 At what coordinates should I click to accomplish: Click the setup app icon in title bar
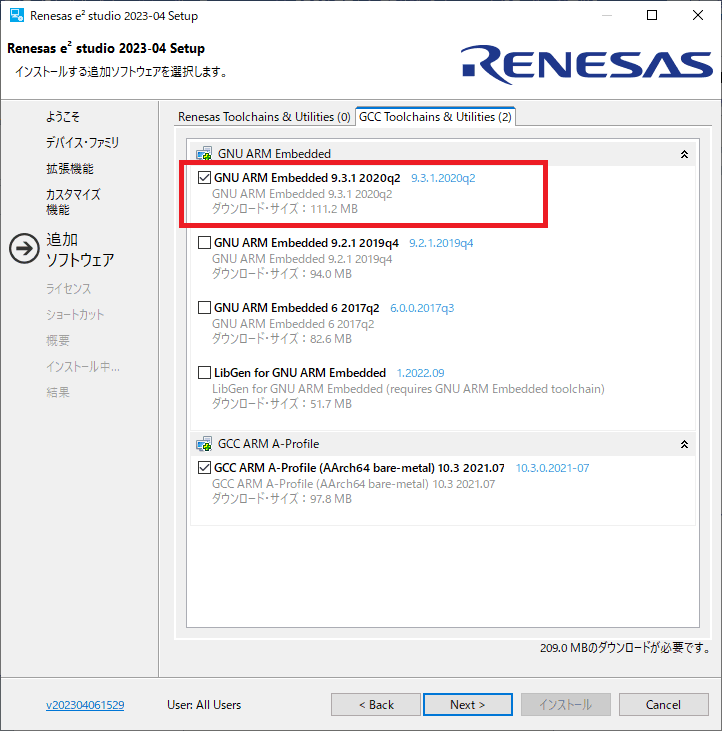pos(17,15)
